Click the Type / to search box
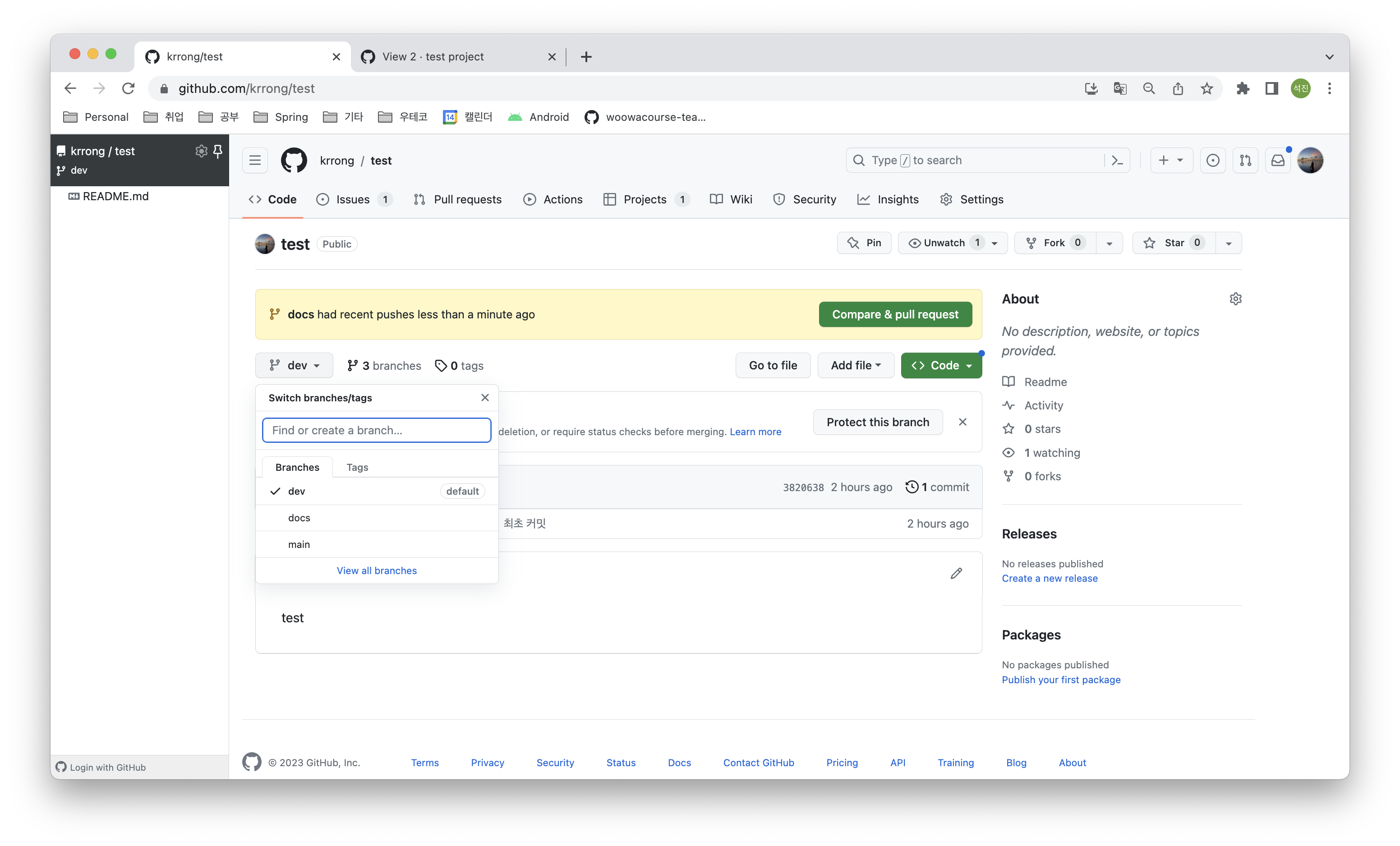 click(x=976, y=160)
